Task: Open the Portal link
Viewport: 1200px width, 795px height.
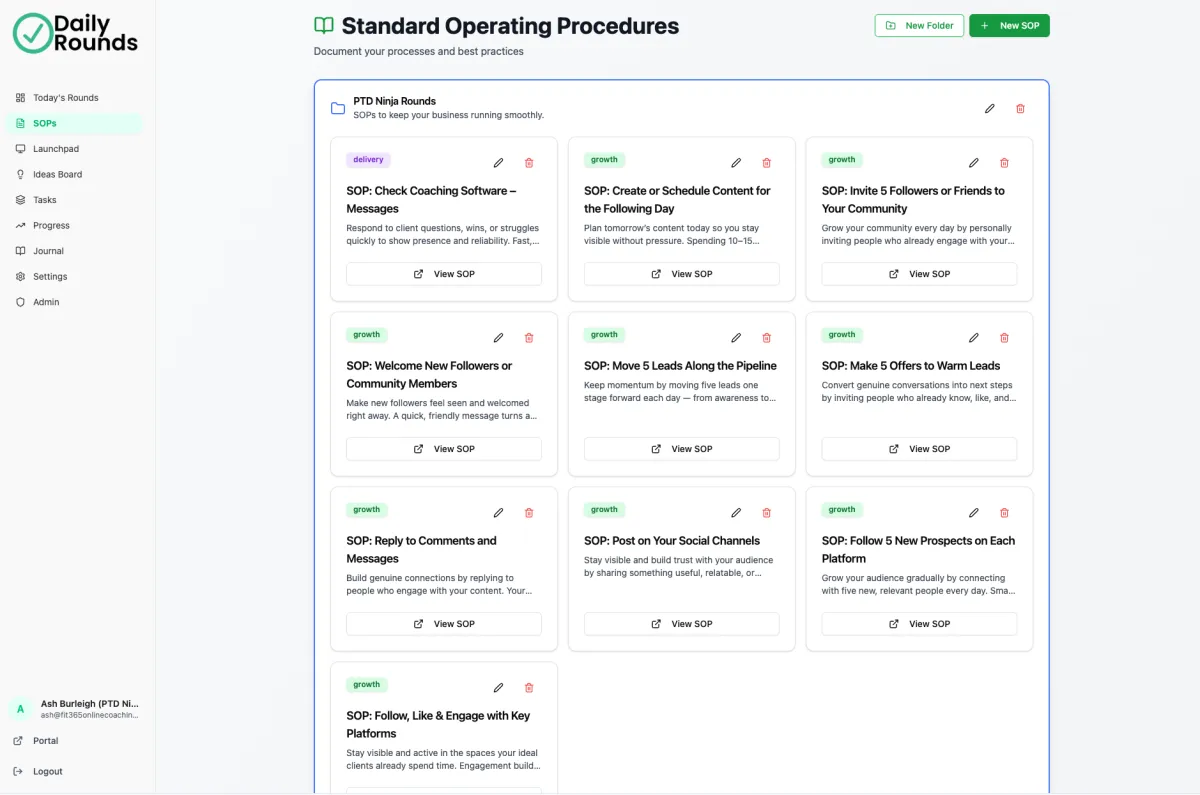Action: point(45,741)
